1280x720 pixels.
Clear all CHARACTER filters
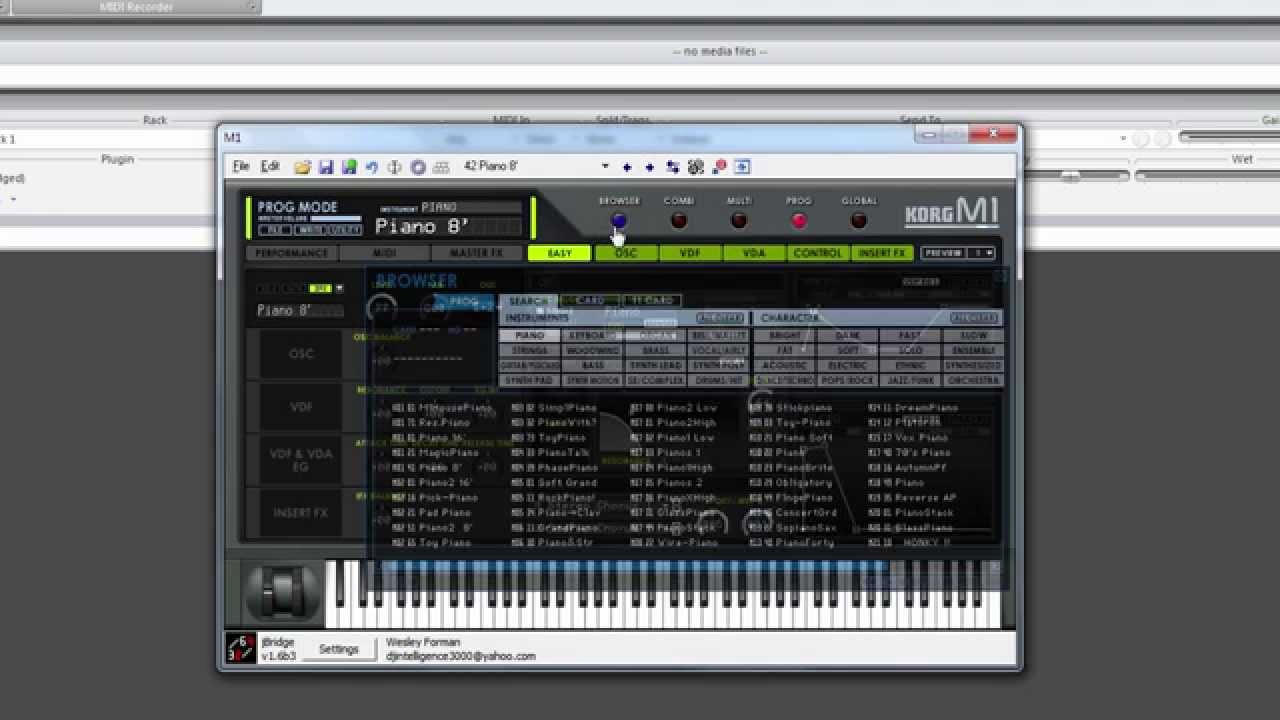tap(975, 318)
